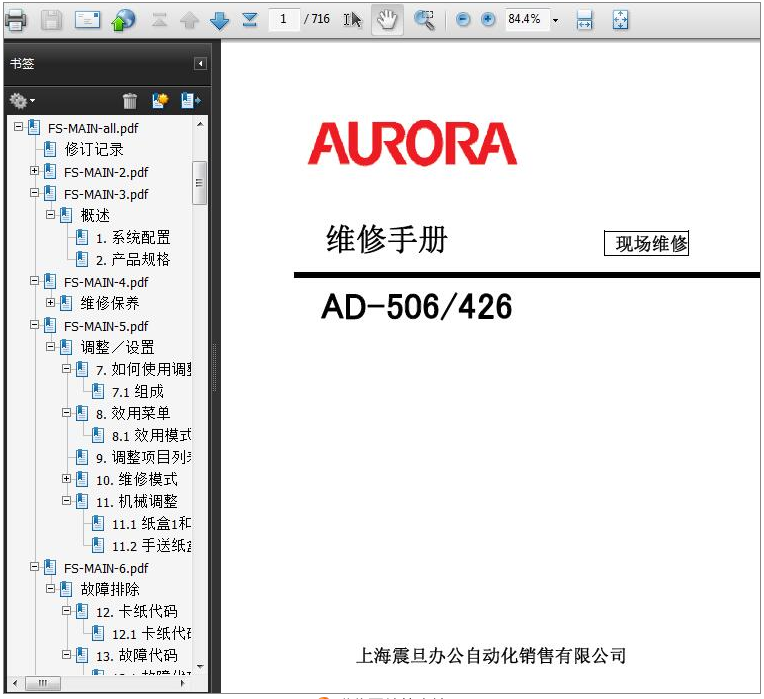764x699 pixels.
Task: Click horizontal scrollbar right arrow
Action: point(183,683)
